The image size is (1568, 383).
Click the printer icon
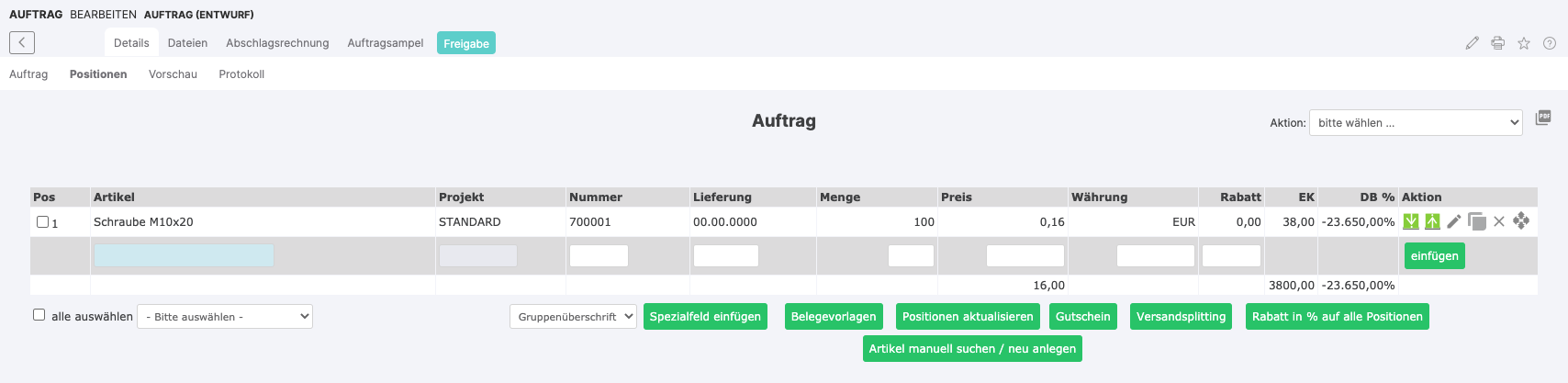(x=1498, y=43)
